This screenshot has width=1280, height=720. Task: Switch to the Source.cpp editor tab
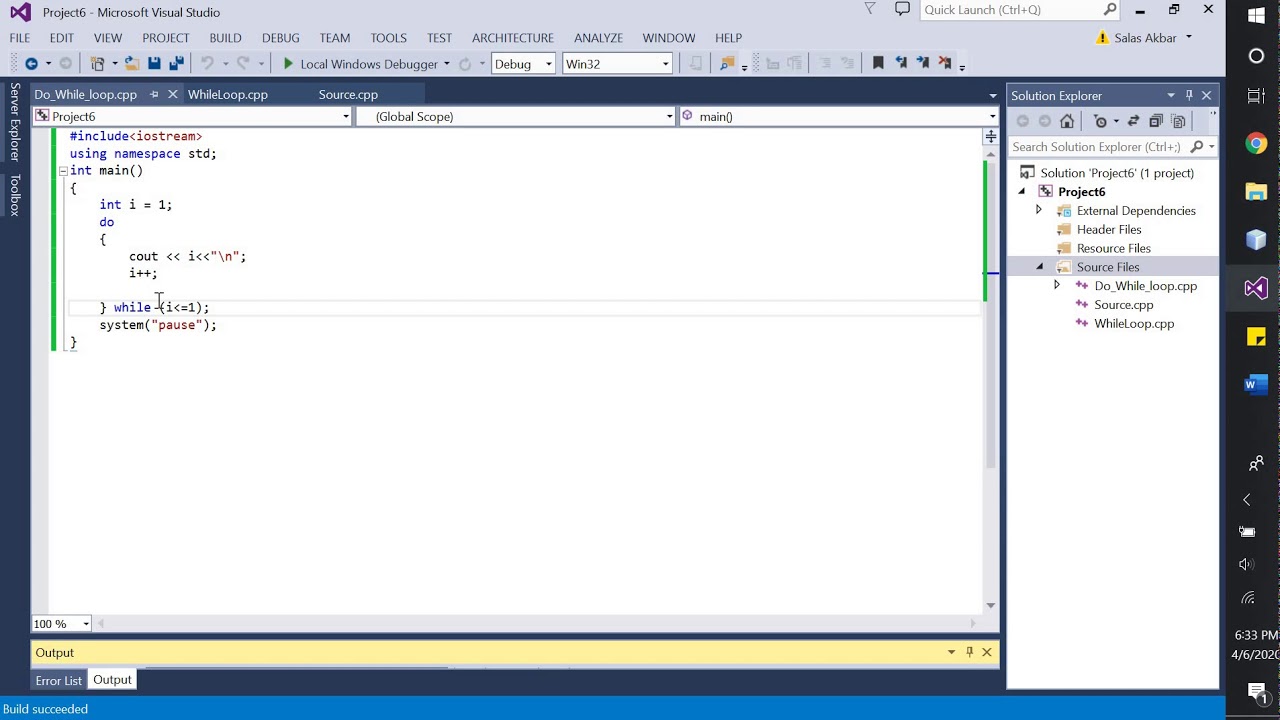(348, 94)
